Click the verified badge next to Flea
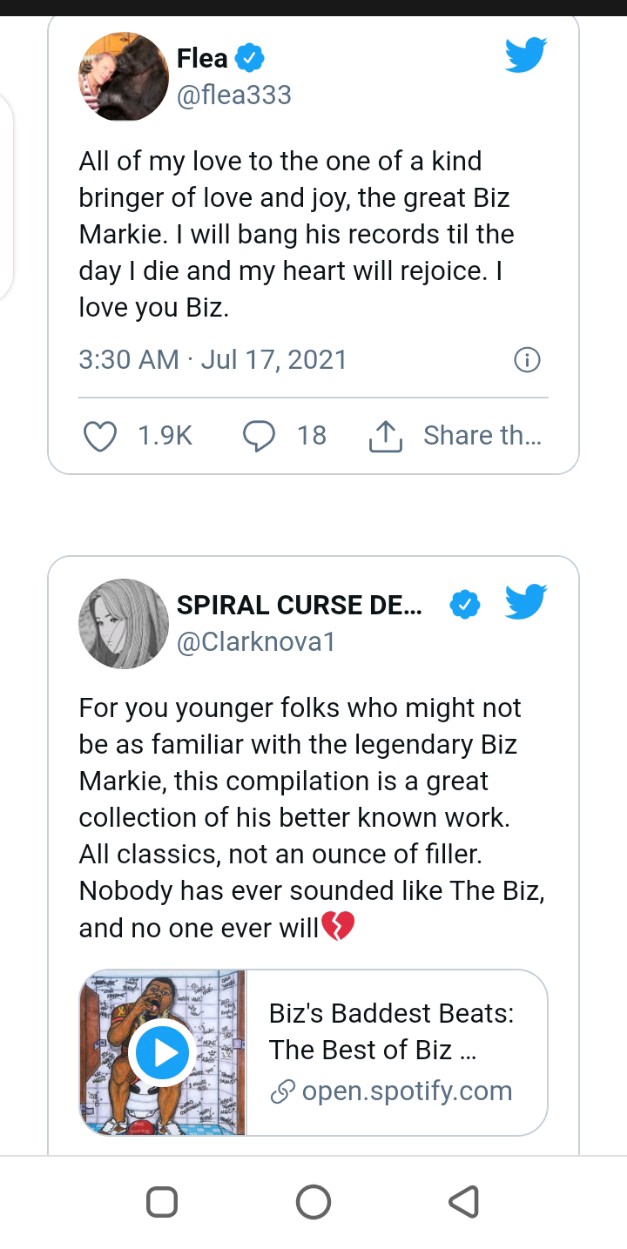This screenshot has height=1249, width=627. (x=249, y=58)
